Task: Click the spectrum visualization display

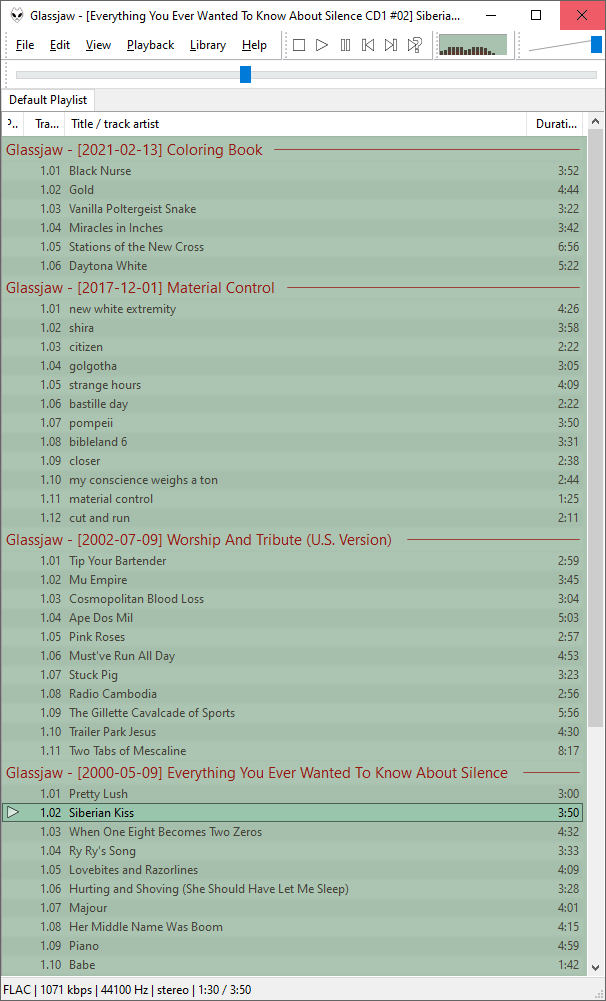Action: 473,45
